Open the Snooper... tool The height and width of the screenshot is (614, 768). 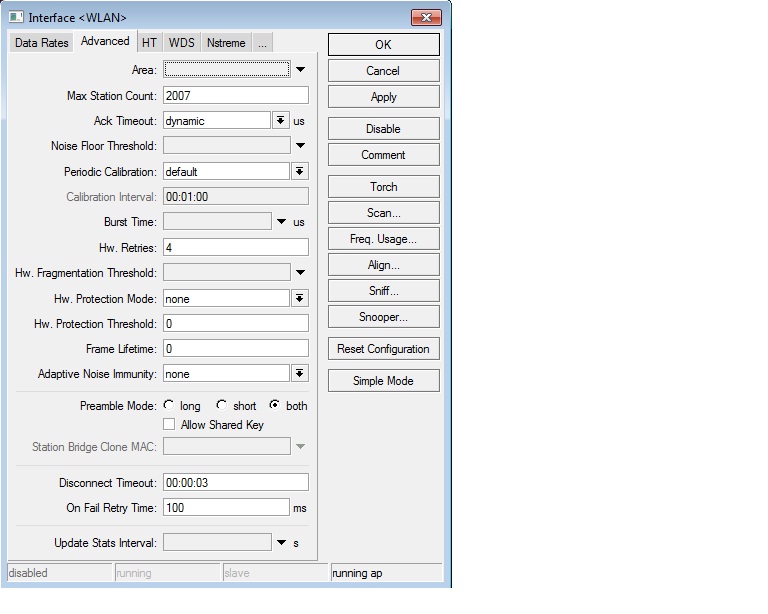click(x=384, y=317)
